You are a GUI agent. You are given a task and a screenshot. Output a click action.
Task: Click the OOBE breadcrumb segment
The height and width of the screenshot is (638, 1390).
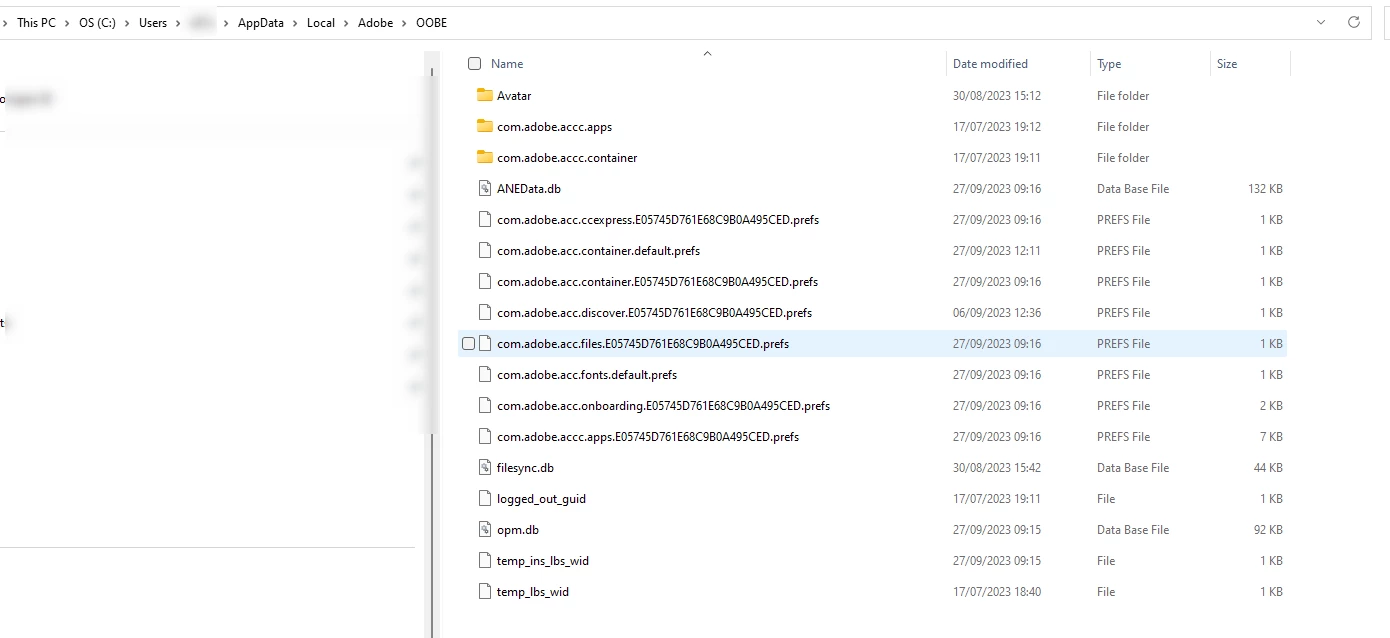tap(432, 23)
